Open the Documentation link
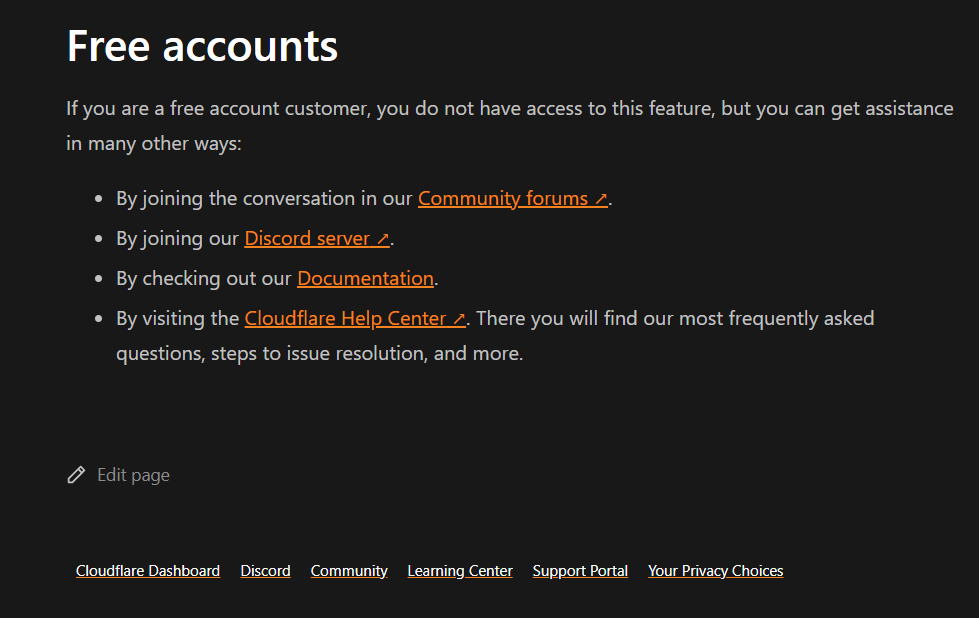 pyautogui.click(x=365, y=278)
